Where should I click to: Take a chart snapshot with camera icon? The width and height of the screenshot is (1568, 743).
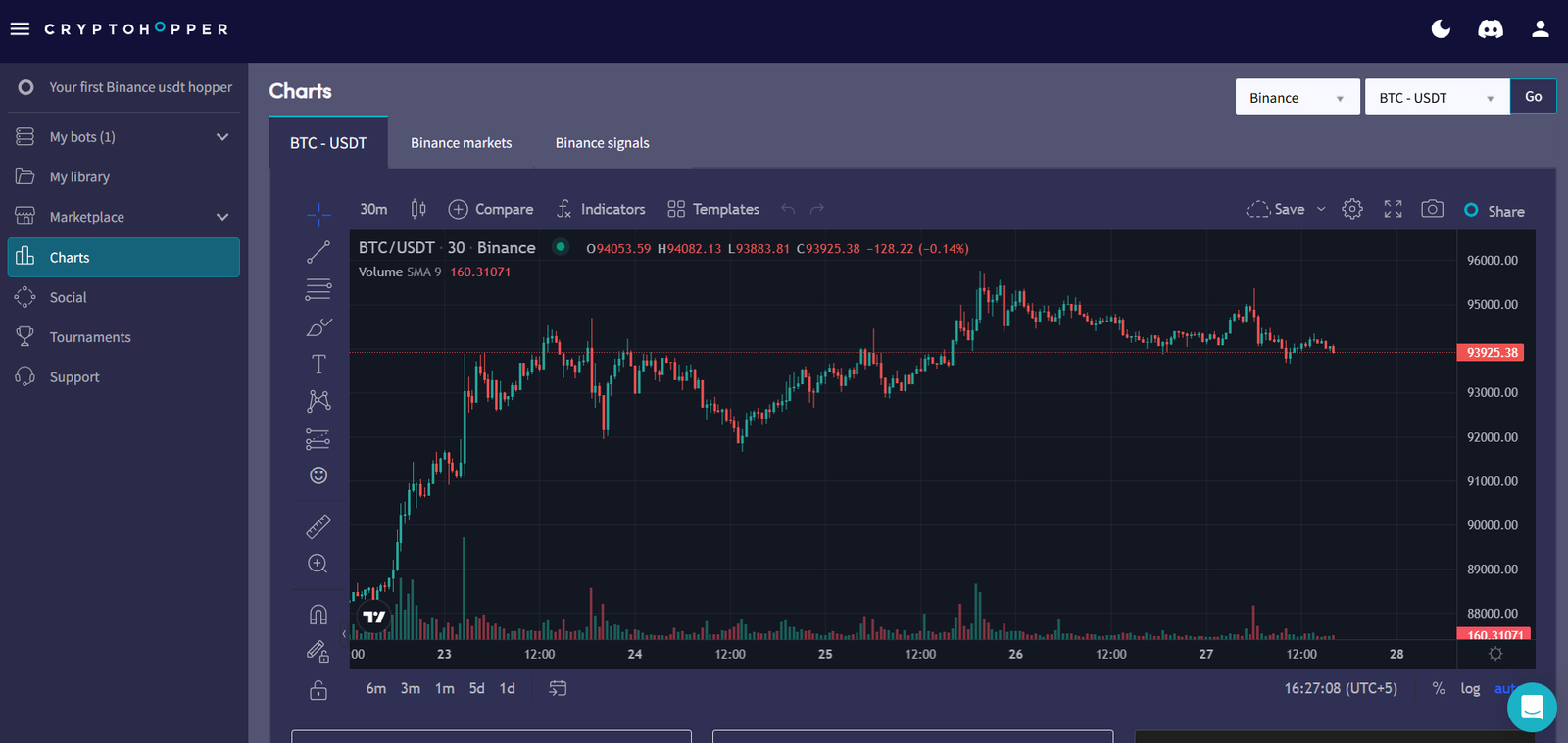click(x=1432, y=209)
